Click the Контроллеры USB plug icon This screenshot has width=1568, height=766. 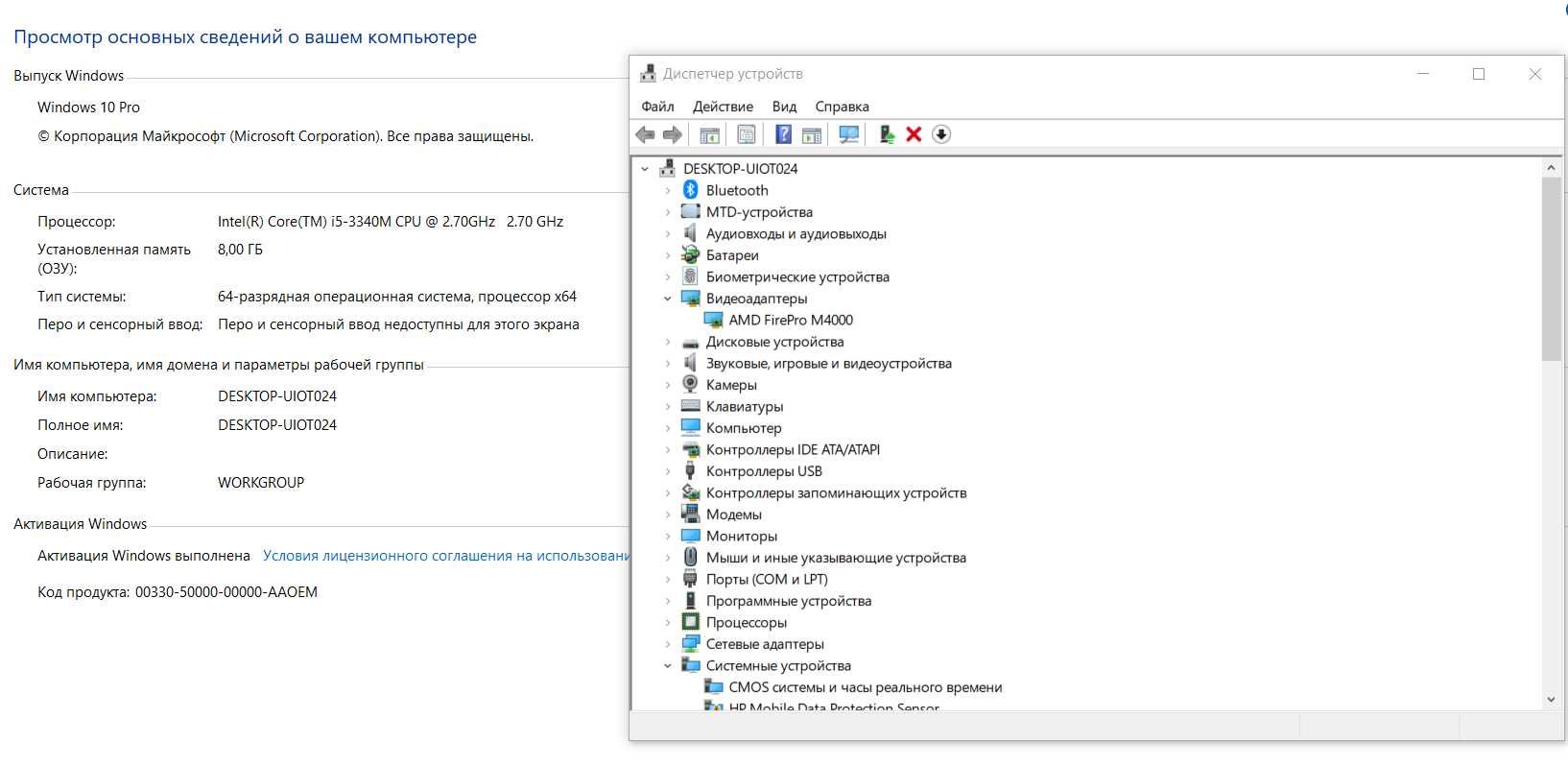point(690,470)
